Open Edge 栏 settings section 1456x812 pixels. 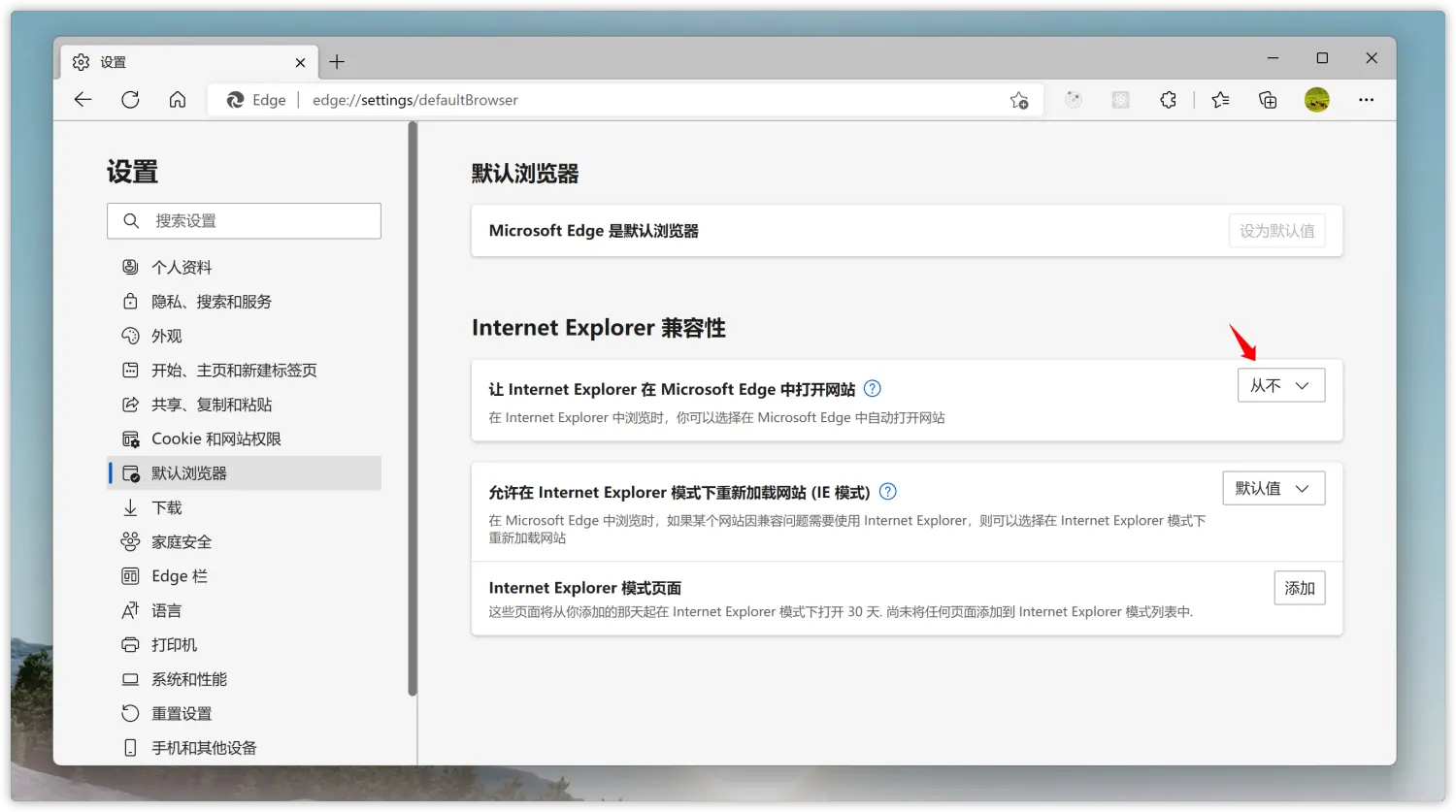click(x=244, y=576)
